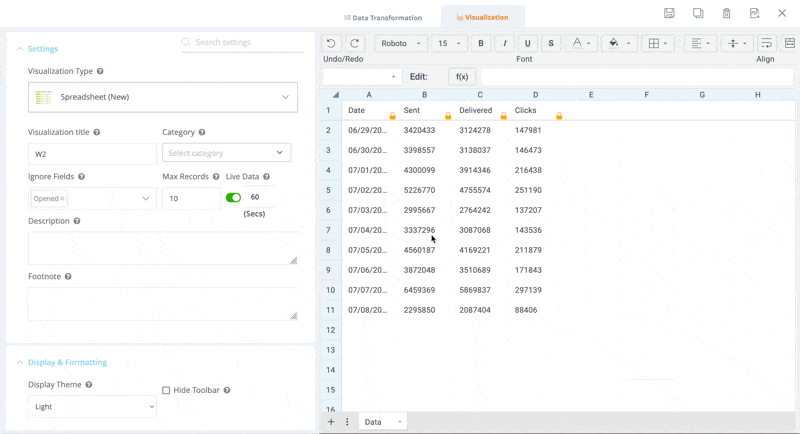Click the Visualization title field containing W2
Image resolution: width=800 pixels, height=434 pixels.
pos(92,154)
